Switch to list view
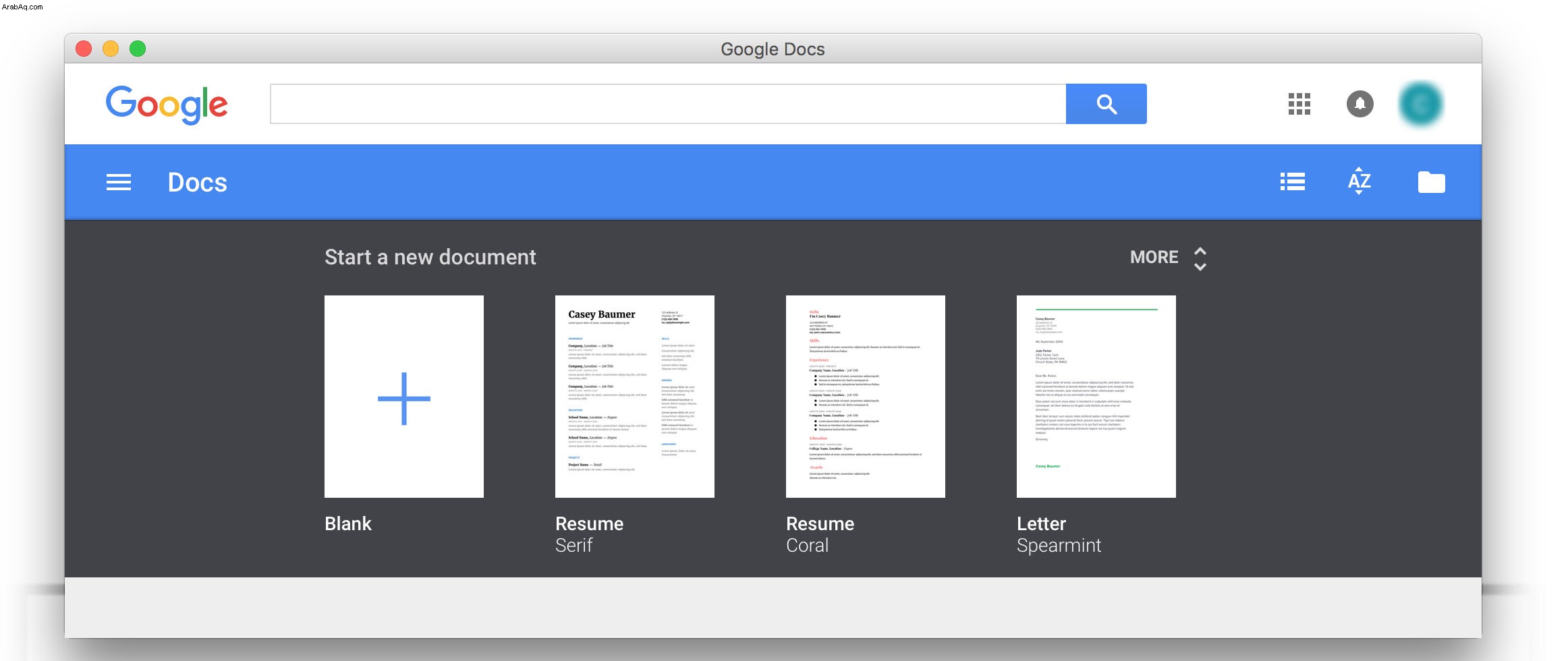 tap(1292, 182)
